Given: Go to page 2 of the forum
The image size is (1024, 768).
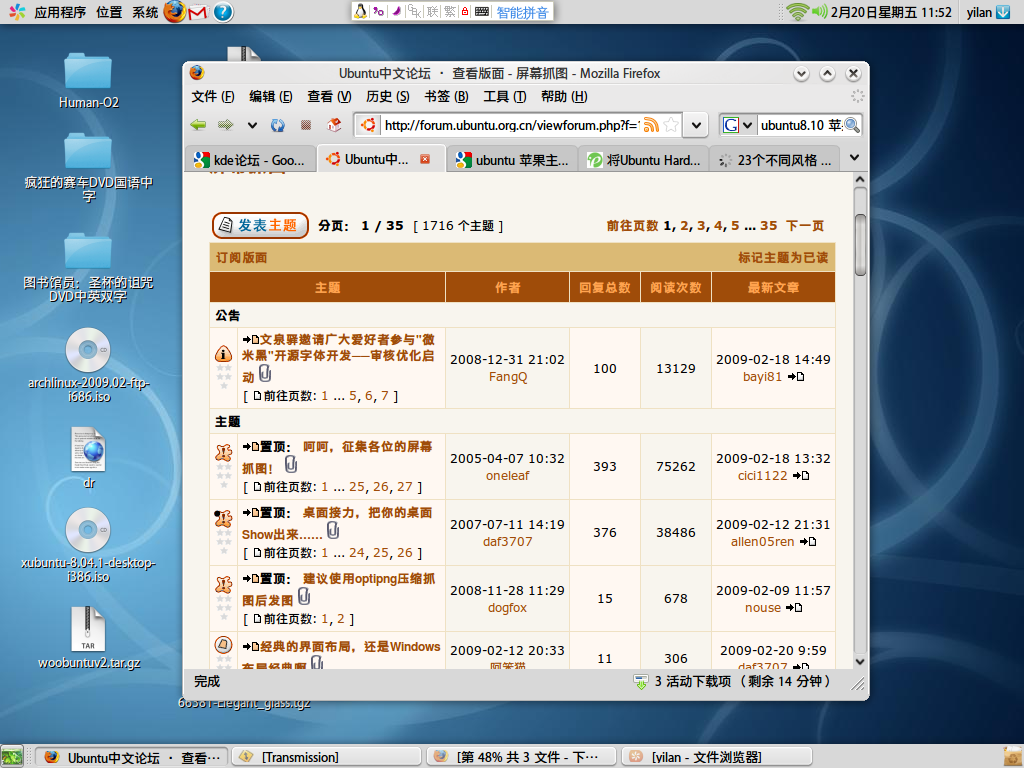Looking at the screenshot, I should tap(684, 225).
